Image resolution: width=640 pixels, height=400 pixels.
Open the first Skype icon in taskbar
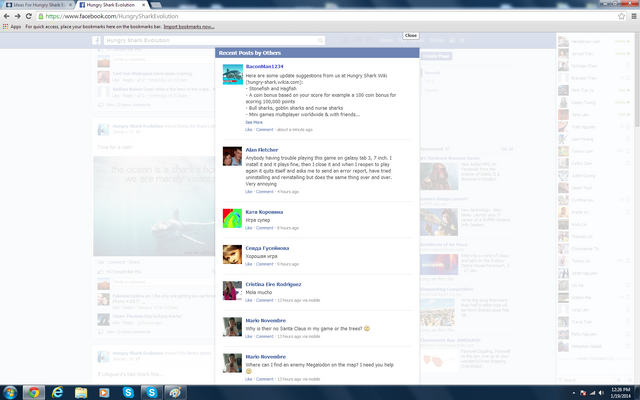(x=128, y=393)
